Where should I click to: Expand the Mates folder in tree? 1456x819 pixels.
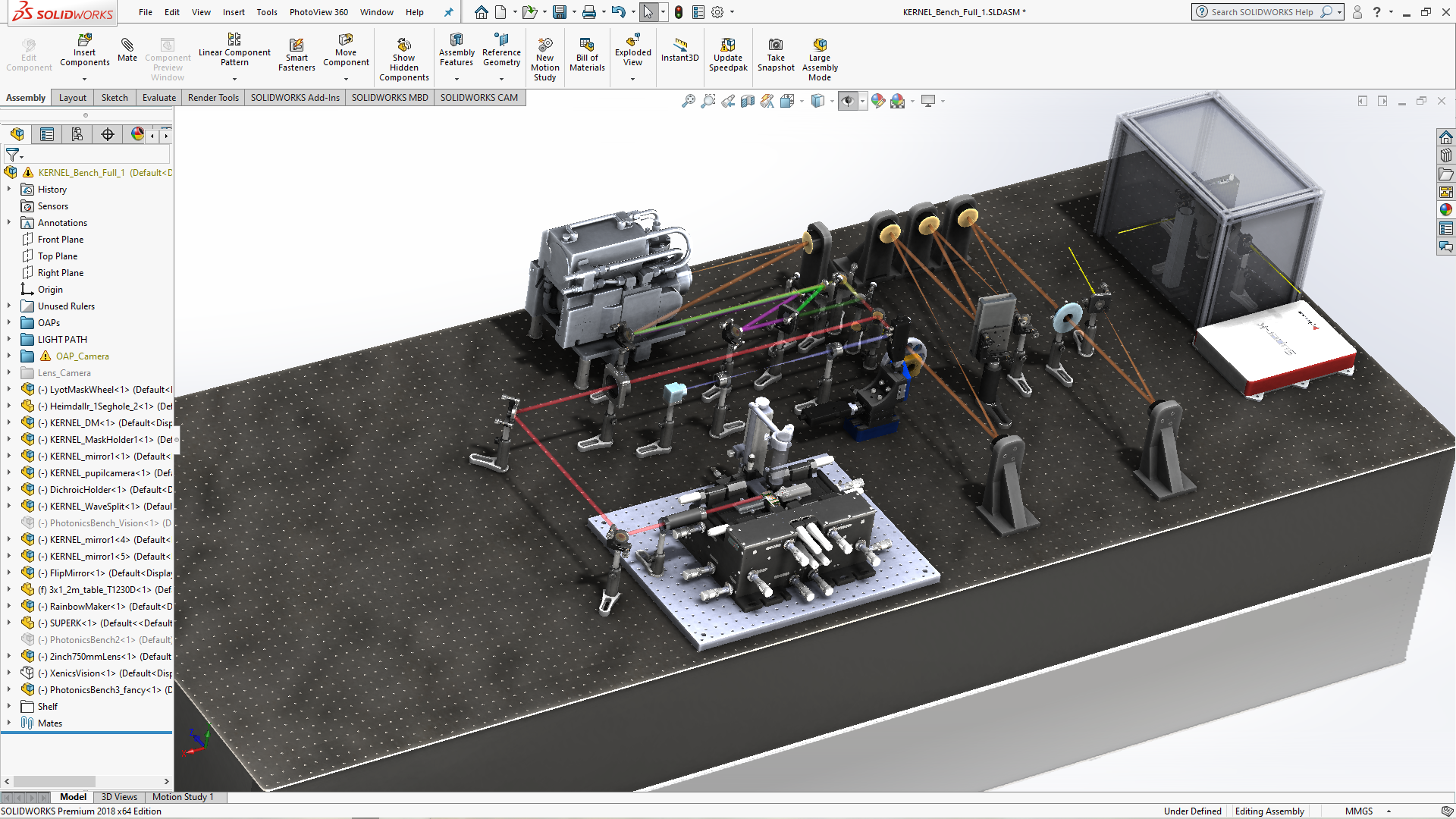9,723
